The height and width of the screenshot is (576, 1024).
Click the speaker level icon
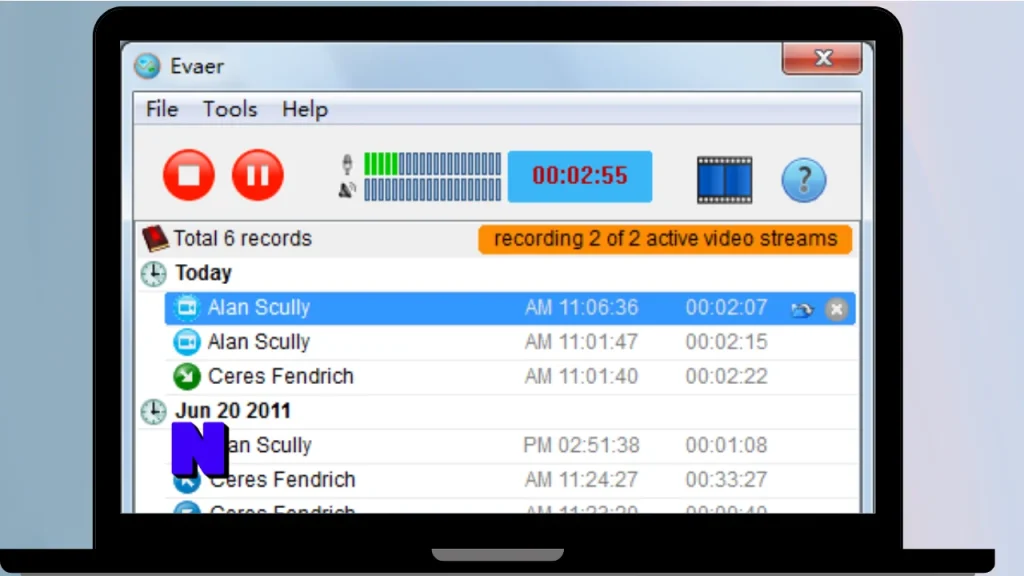(347, 190)
